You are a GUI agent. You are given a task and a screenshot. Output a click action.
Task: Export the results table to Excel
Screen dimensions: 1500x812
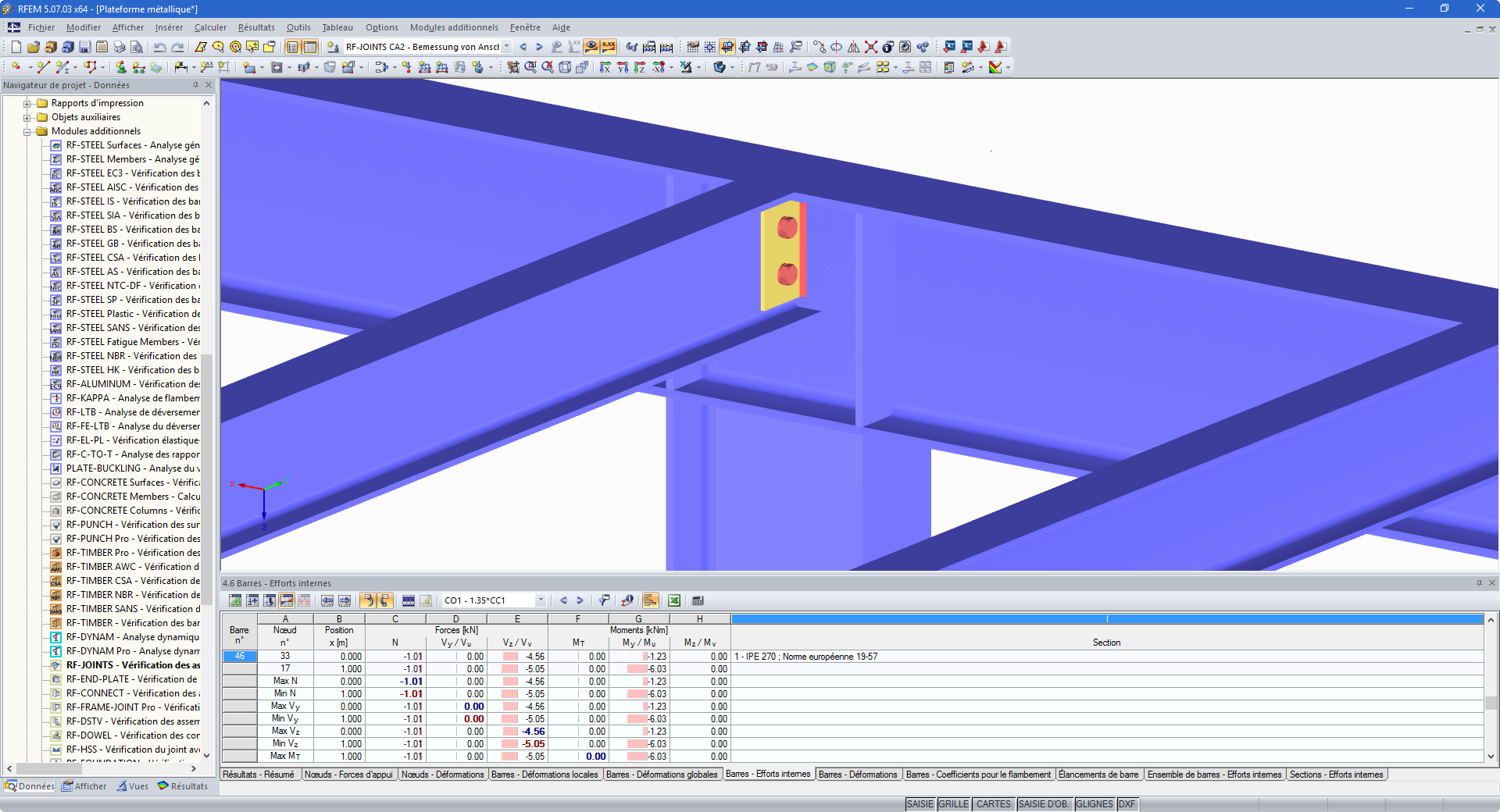pyautogui.click(x=674, y=600)
